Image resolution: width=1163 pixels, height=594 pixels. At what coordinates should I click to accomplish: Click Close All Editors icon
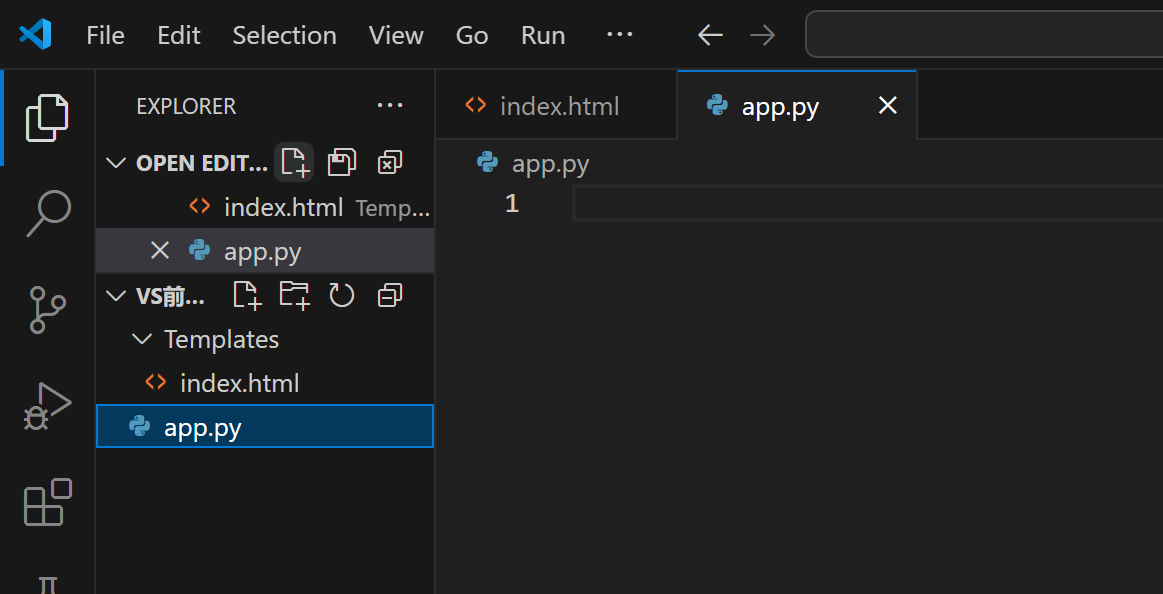point(389,162)
